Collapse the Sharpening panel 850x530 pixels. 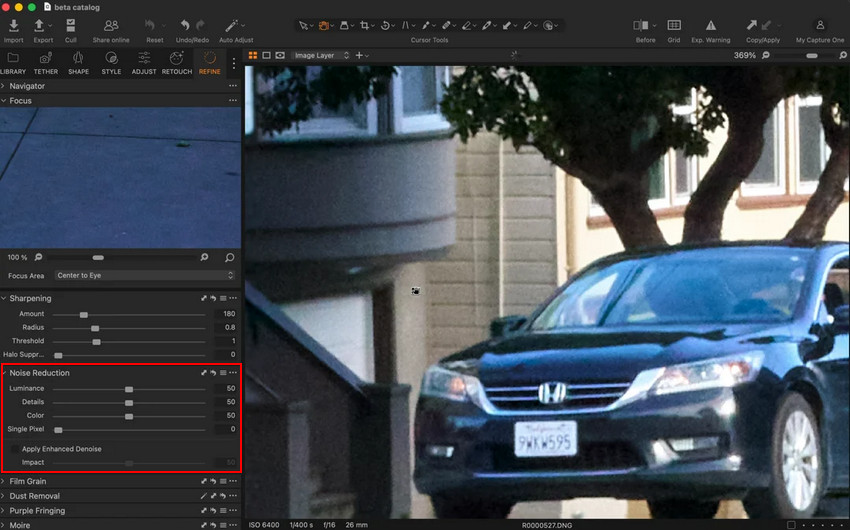3,298
